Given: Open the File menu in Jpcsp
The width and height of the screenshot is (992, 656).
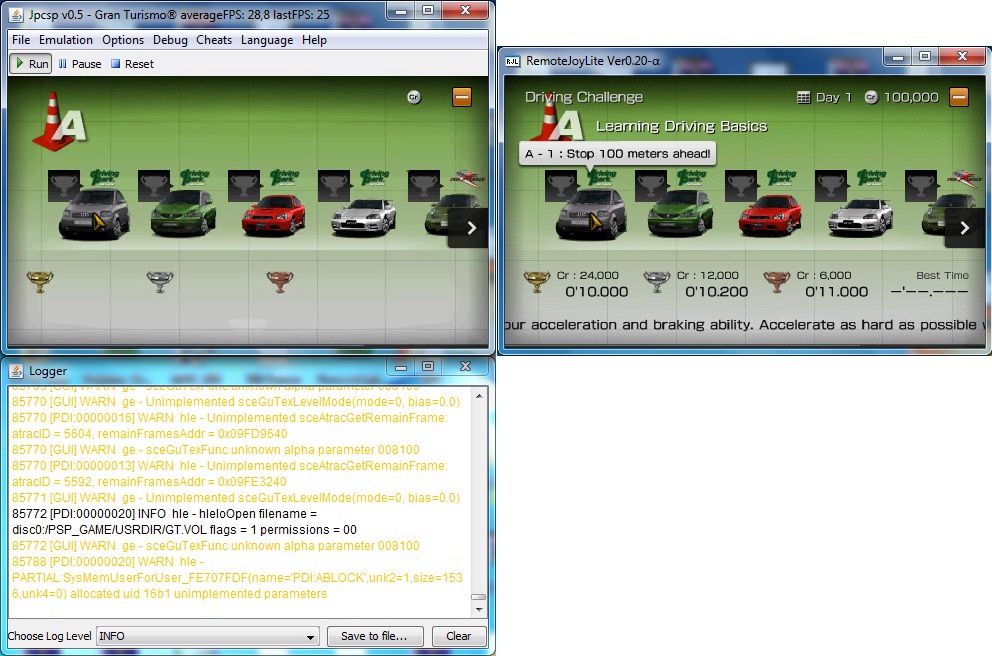Looking at the screenshot, I should pyautogui.click(x=21, y=40).
